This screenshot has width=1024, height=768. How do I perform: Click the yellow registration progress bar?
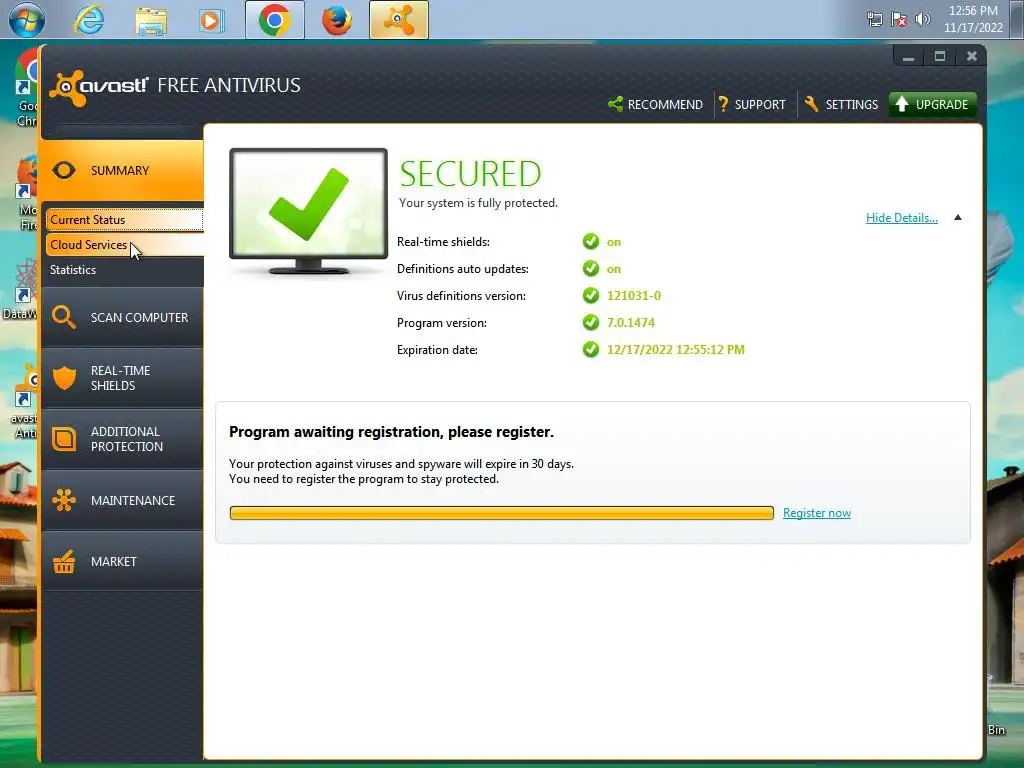click(x=502, y=513)
